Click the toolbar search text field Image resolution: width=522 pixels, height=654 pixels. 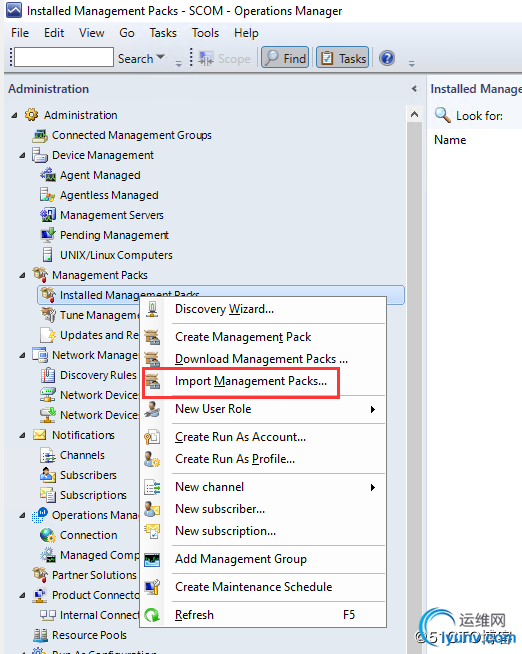[64, 57]
